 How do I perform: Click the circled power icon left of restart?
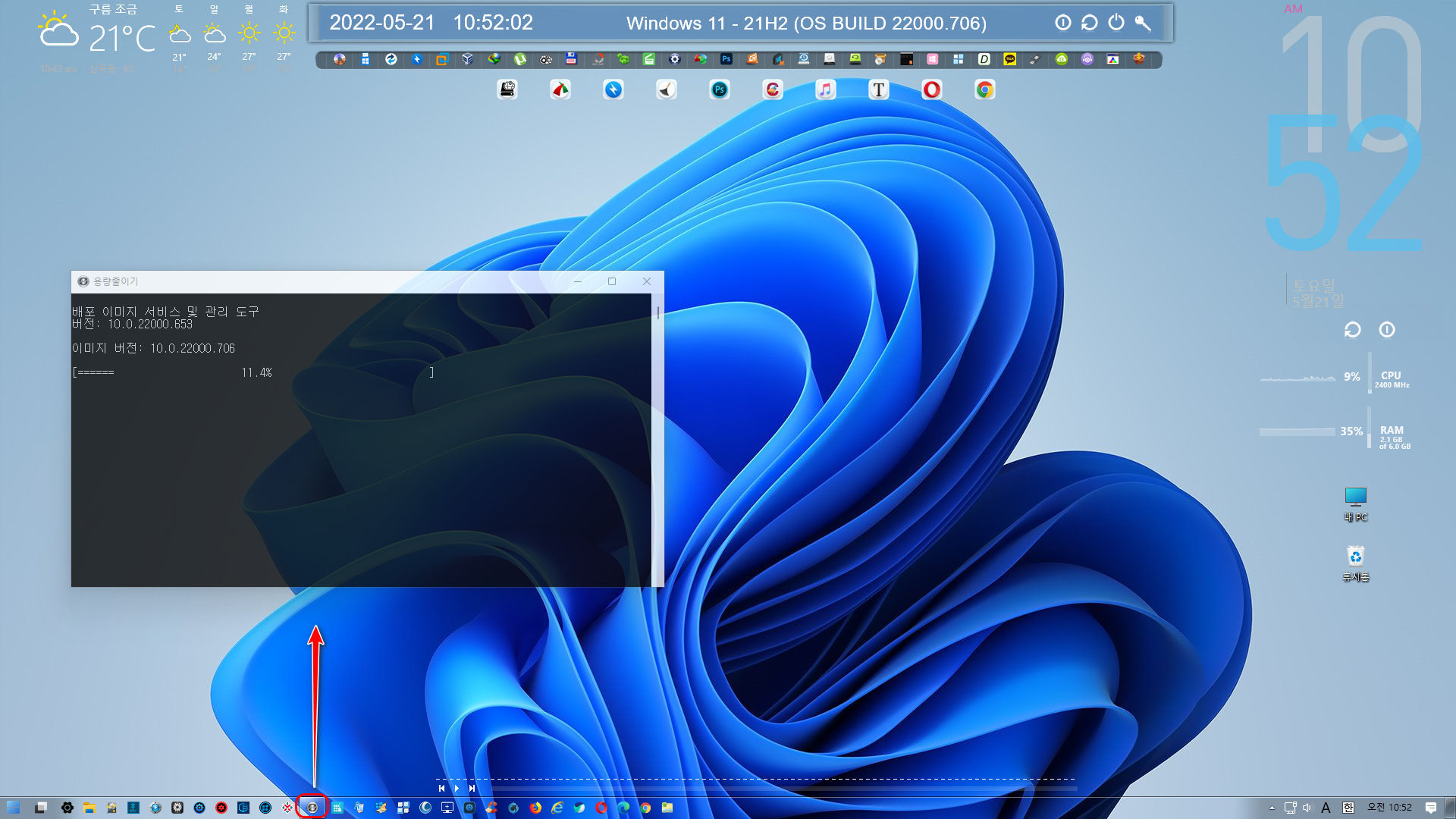pos(1062,23)
